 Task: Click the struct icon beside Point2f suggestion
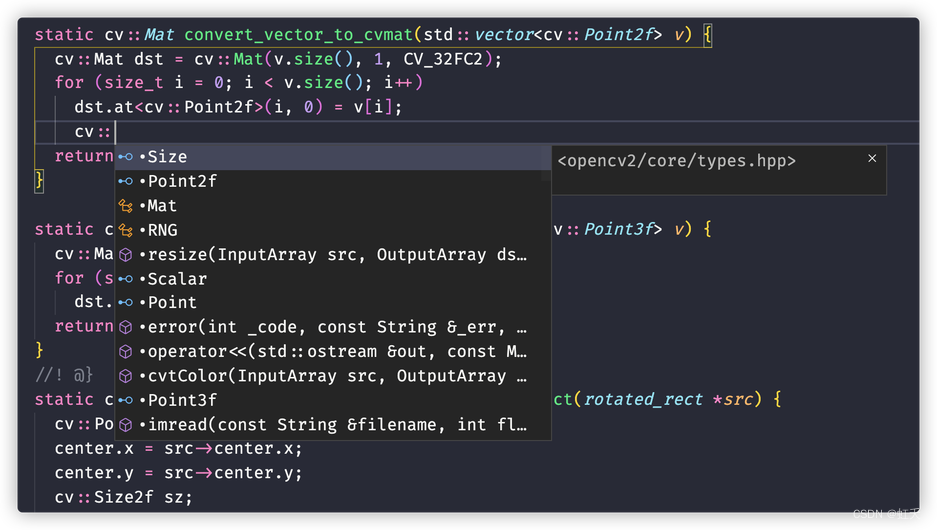(125, 181)
